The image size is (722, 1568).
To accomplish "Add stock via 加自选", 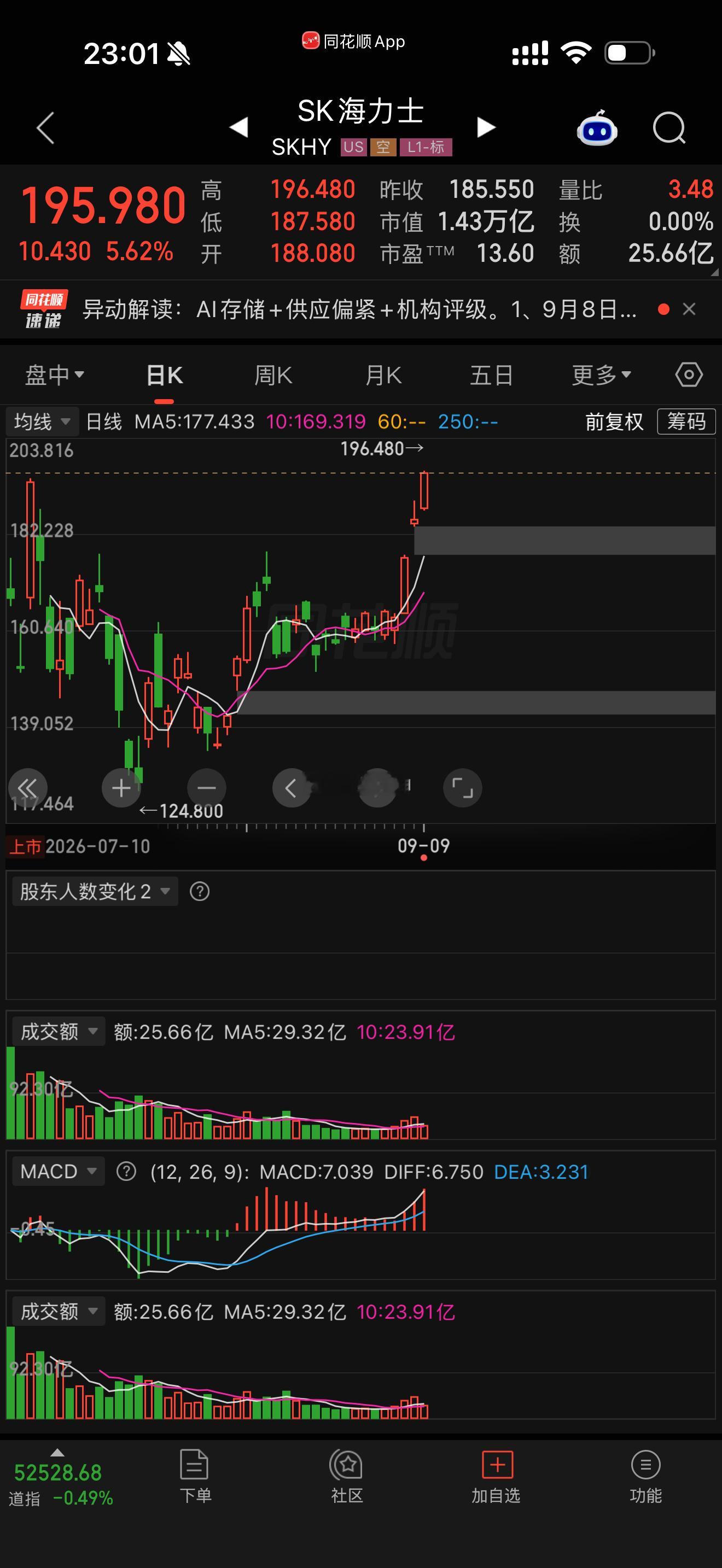I will tap(496, 1477).
